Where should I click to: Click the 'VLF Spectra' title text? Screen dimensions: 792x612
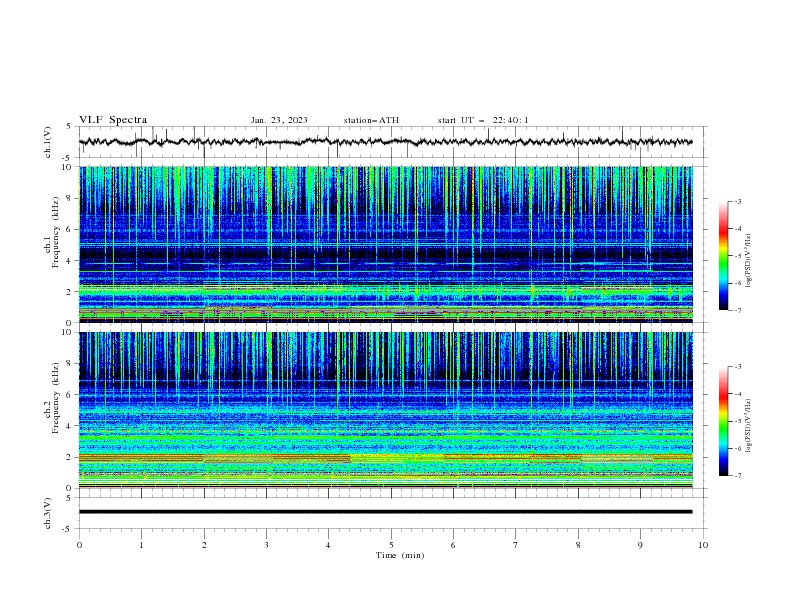pos(113,120)
